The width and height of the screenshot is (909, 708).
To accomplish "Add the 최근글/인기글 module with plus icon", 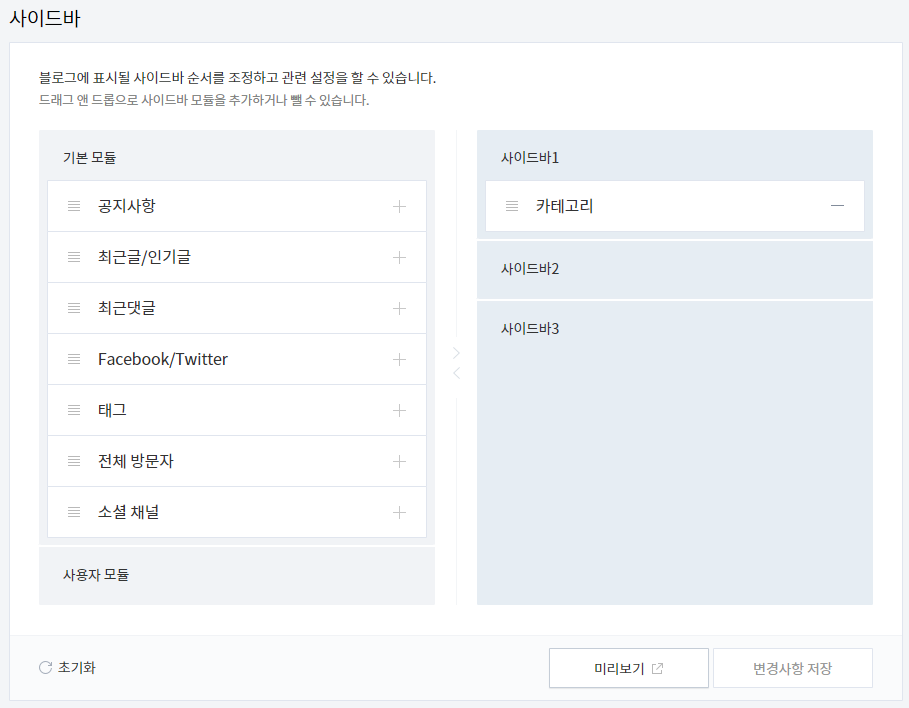I will tap(399, 257).
